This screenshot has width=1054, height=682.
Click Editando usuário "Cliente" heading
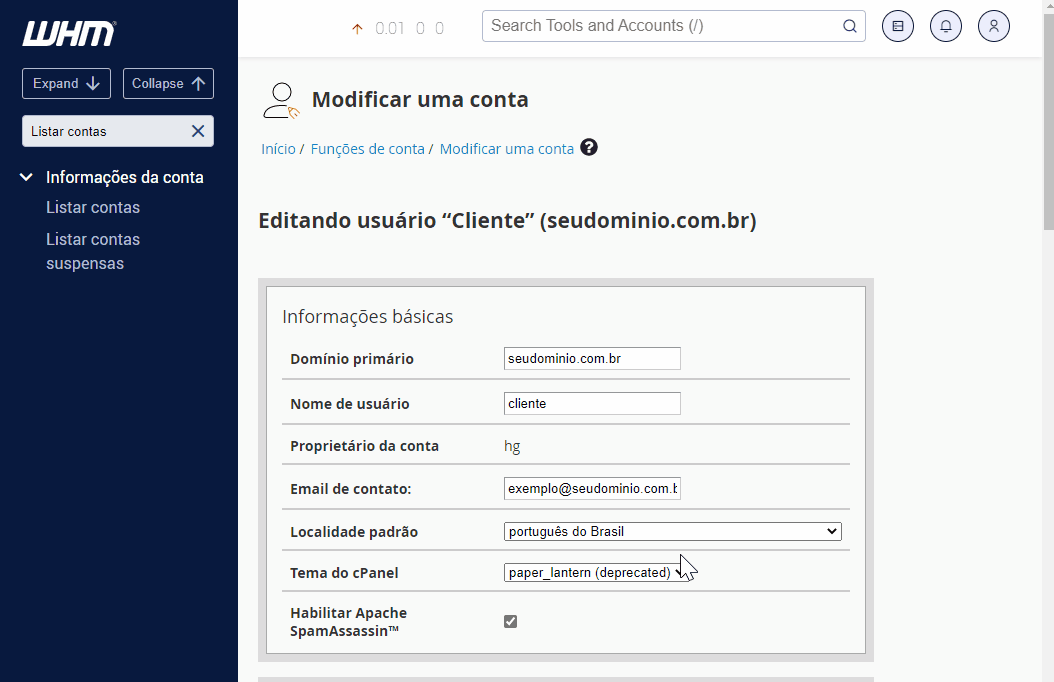click(x=508, y=221)
